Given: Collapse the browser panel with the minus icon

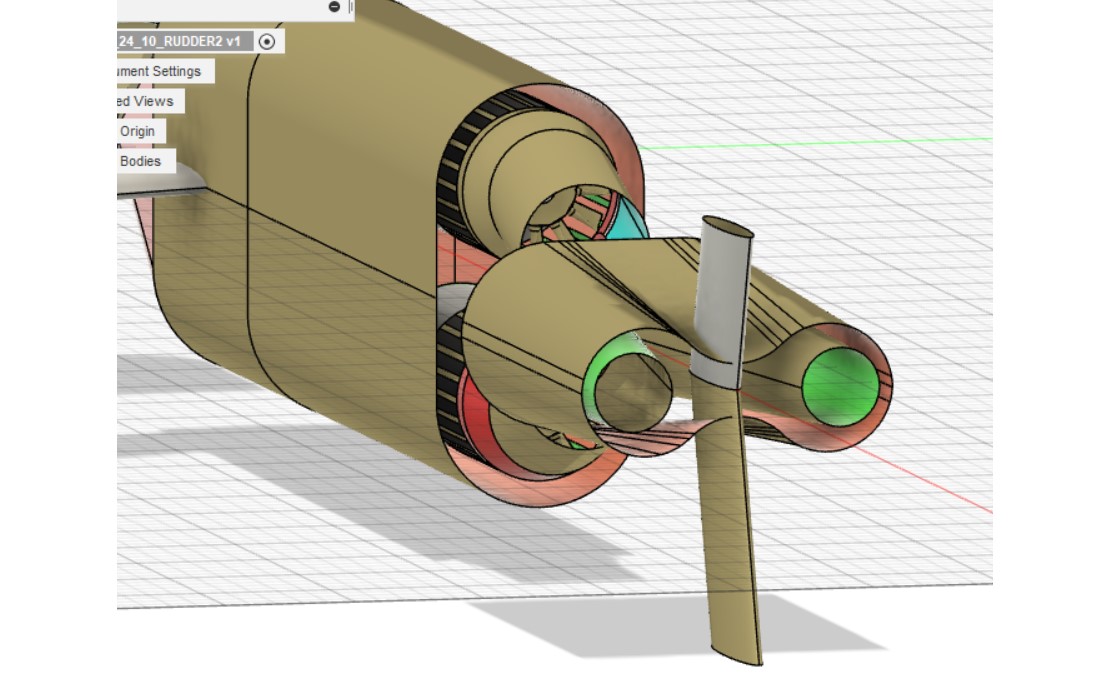Looking at the screenshot, I should coord(334,6).
